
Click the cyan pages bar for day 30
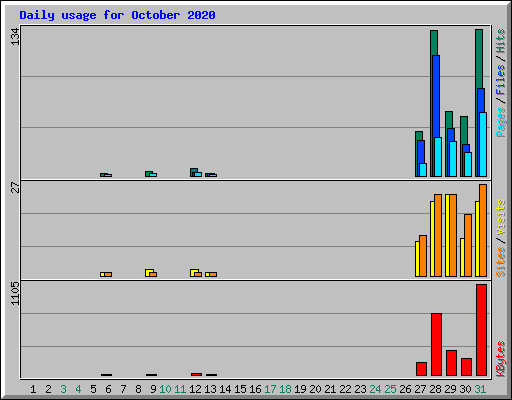468,164
